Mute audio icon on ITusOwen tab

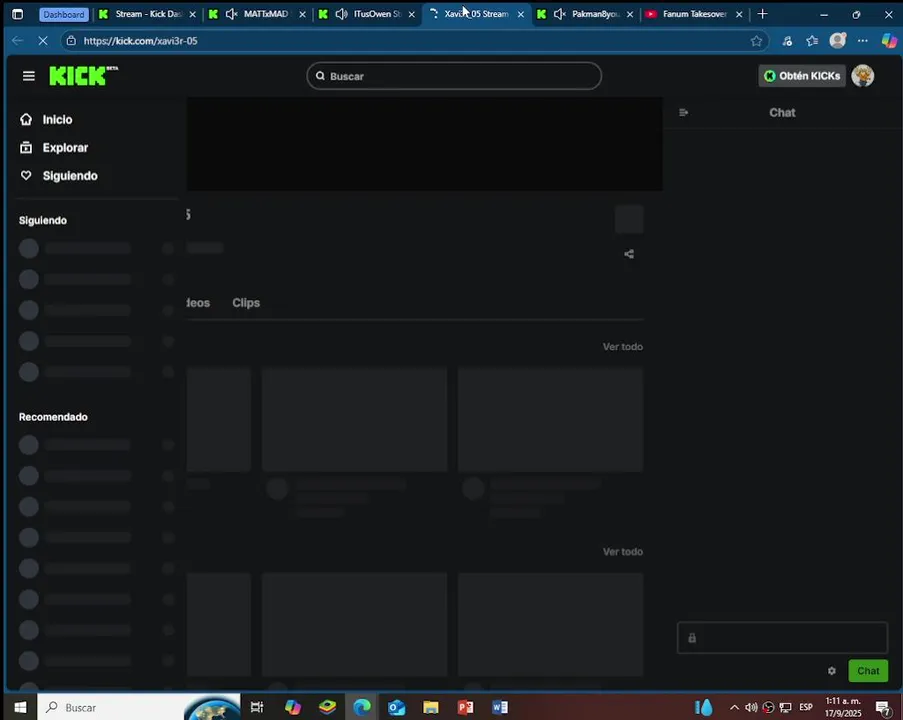click(x=342, y=14)
